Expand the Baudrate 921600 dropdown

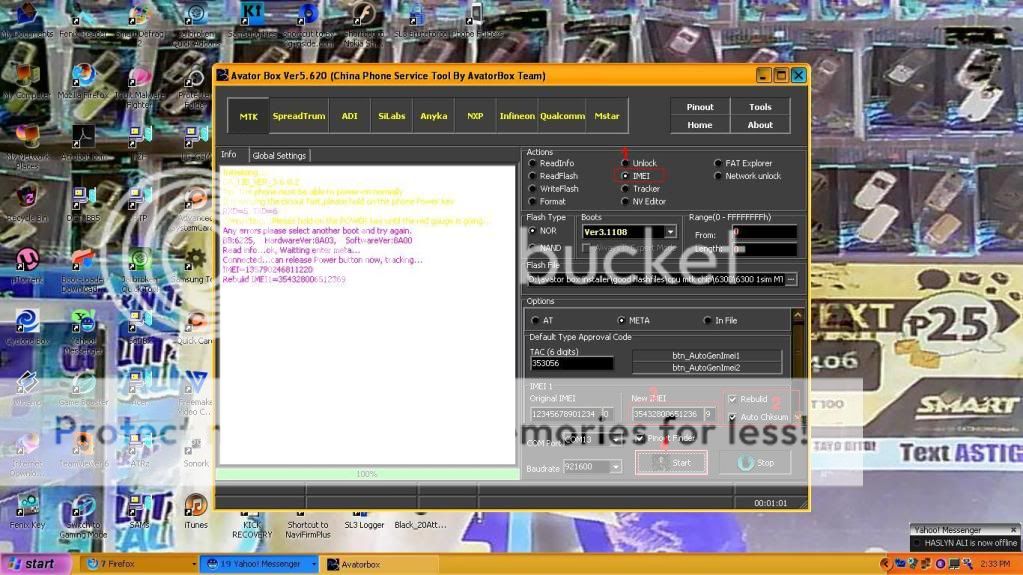[x=614, y=467]
